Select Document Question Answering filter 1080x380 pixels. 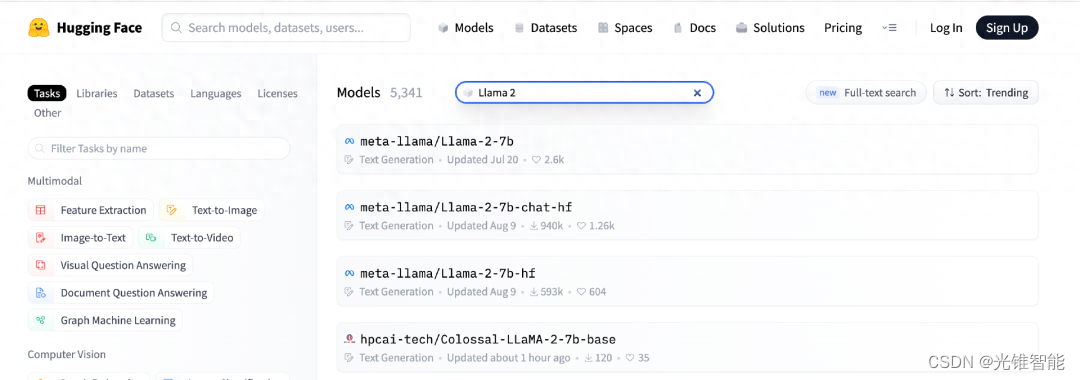[x=121, y=293]
